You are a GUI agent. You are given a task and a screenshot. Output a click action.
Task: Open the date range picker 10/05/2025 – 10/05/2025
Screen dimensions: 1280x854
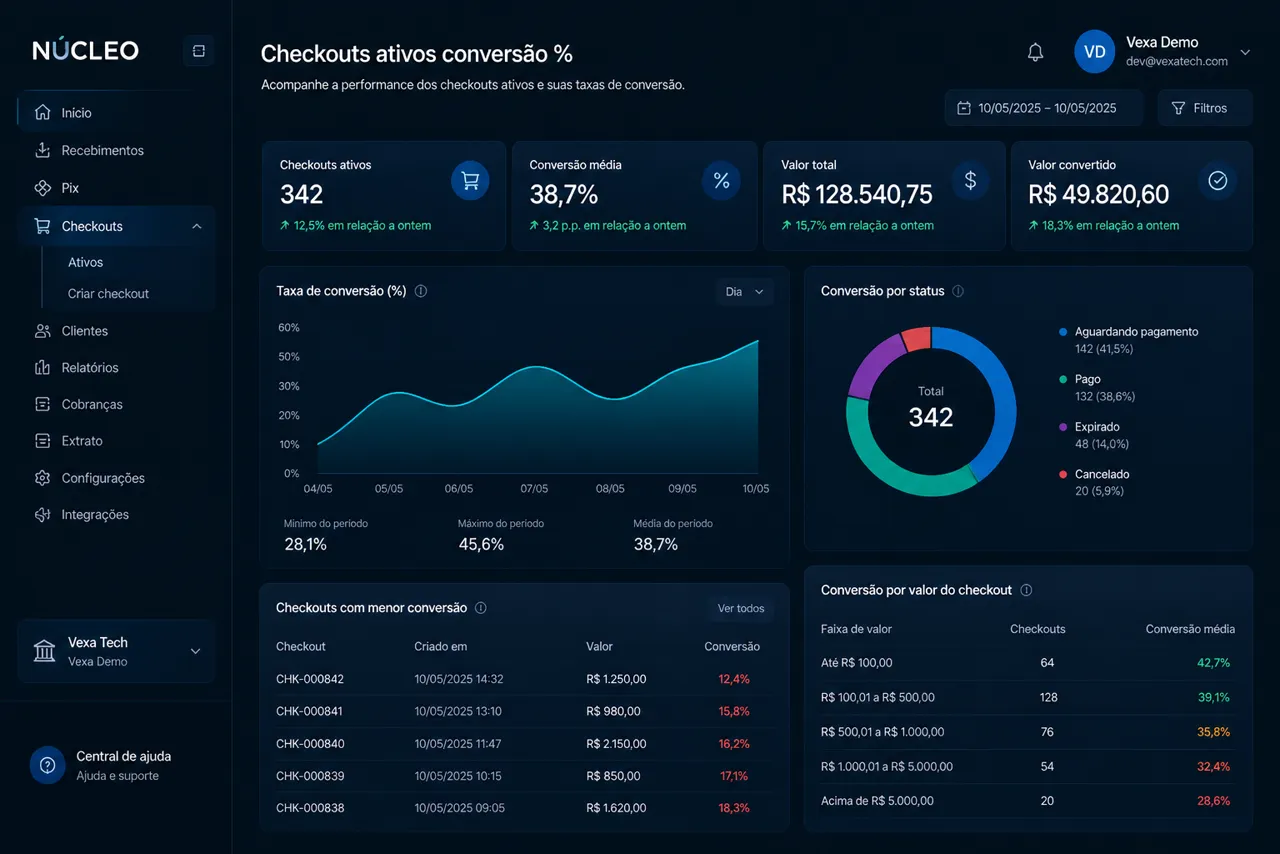1043,108
